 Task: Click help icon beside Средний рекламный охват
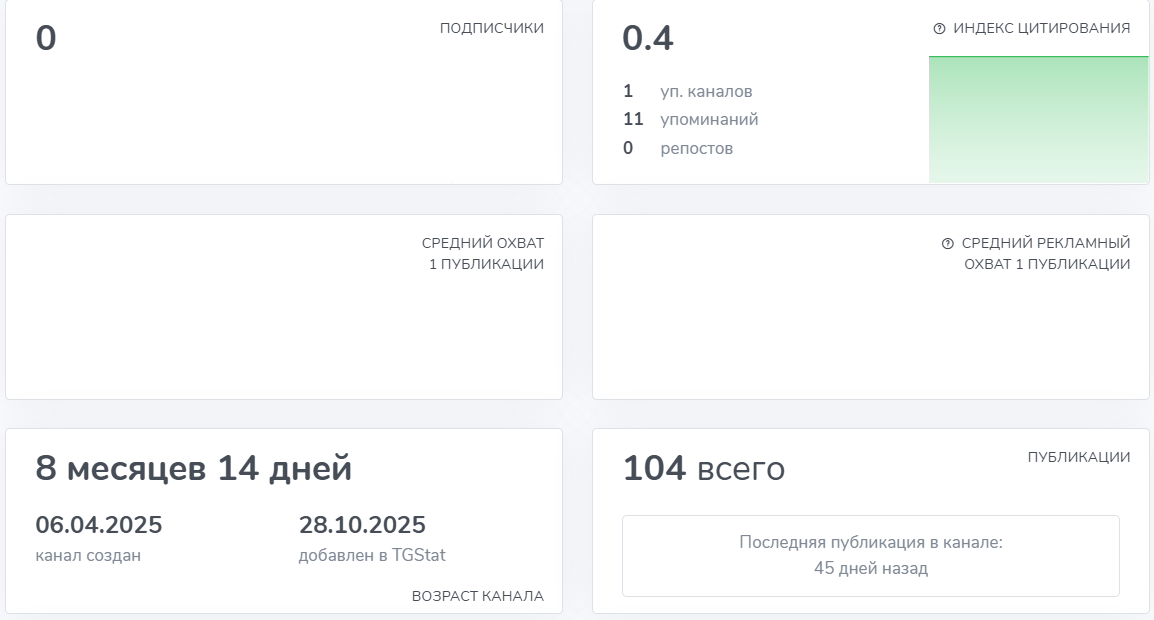948,244
